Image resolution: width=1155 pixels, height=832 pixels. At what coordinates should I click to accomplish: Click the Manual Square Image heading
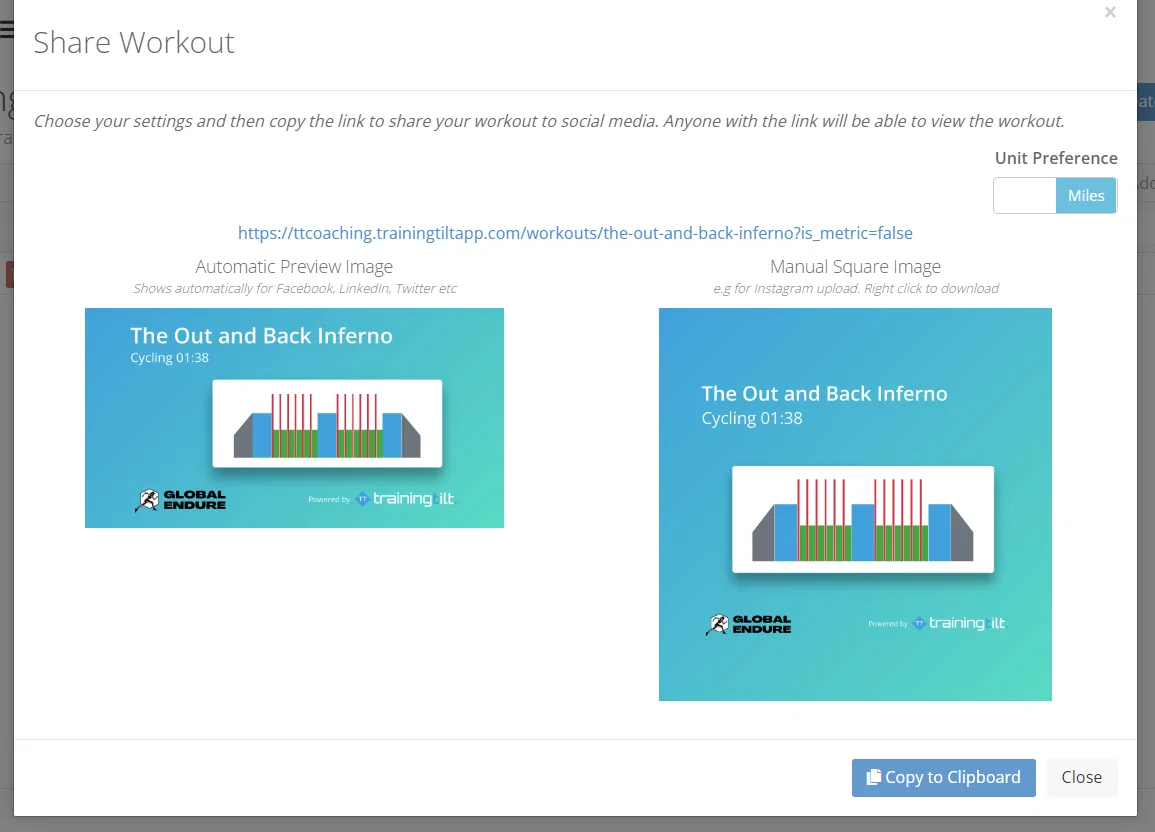(855, 267)
